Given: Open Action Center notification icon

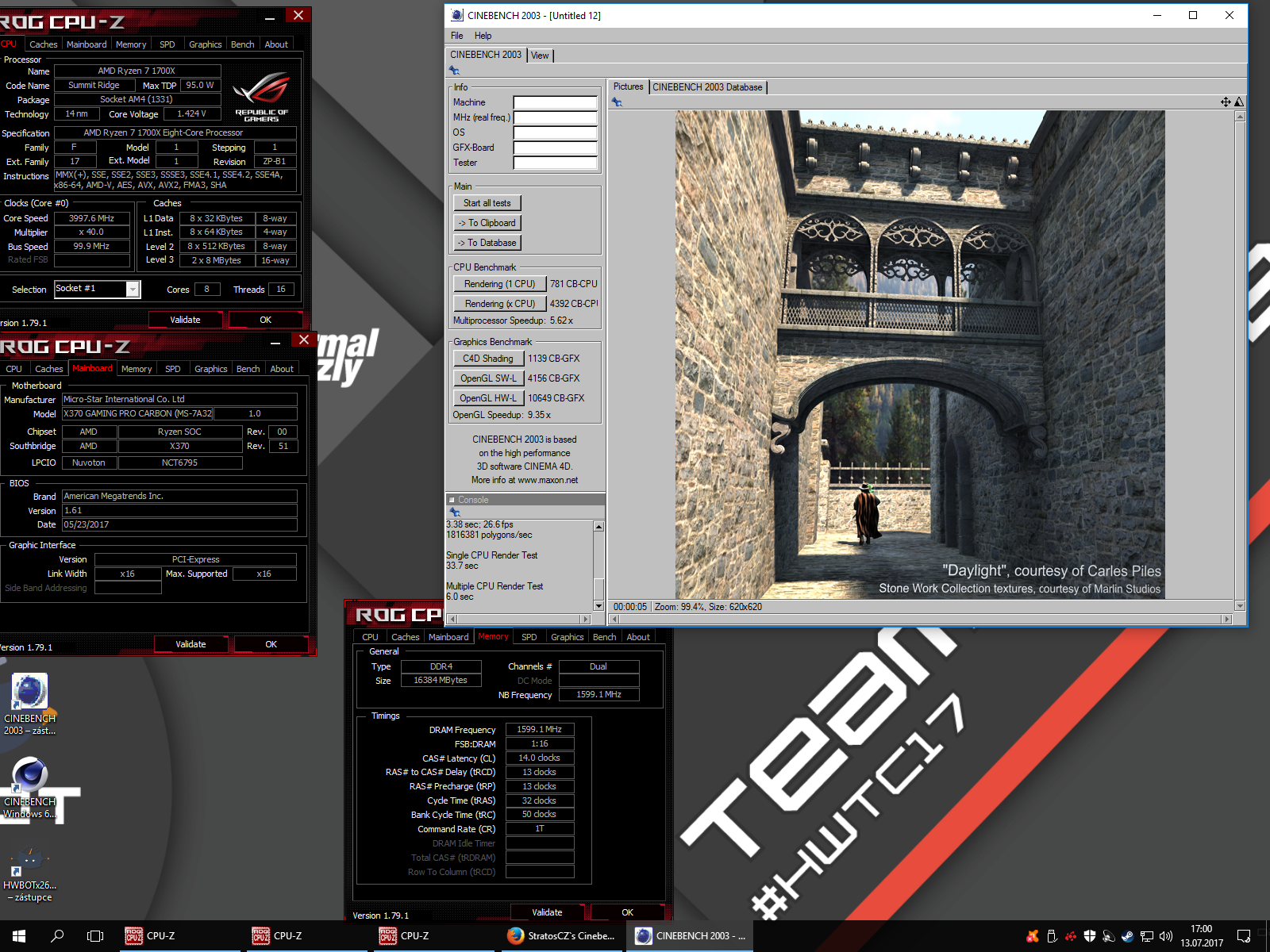Looking at the screenshot, I should [x=1244, y=936].
